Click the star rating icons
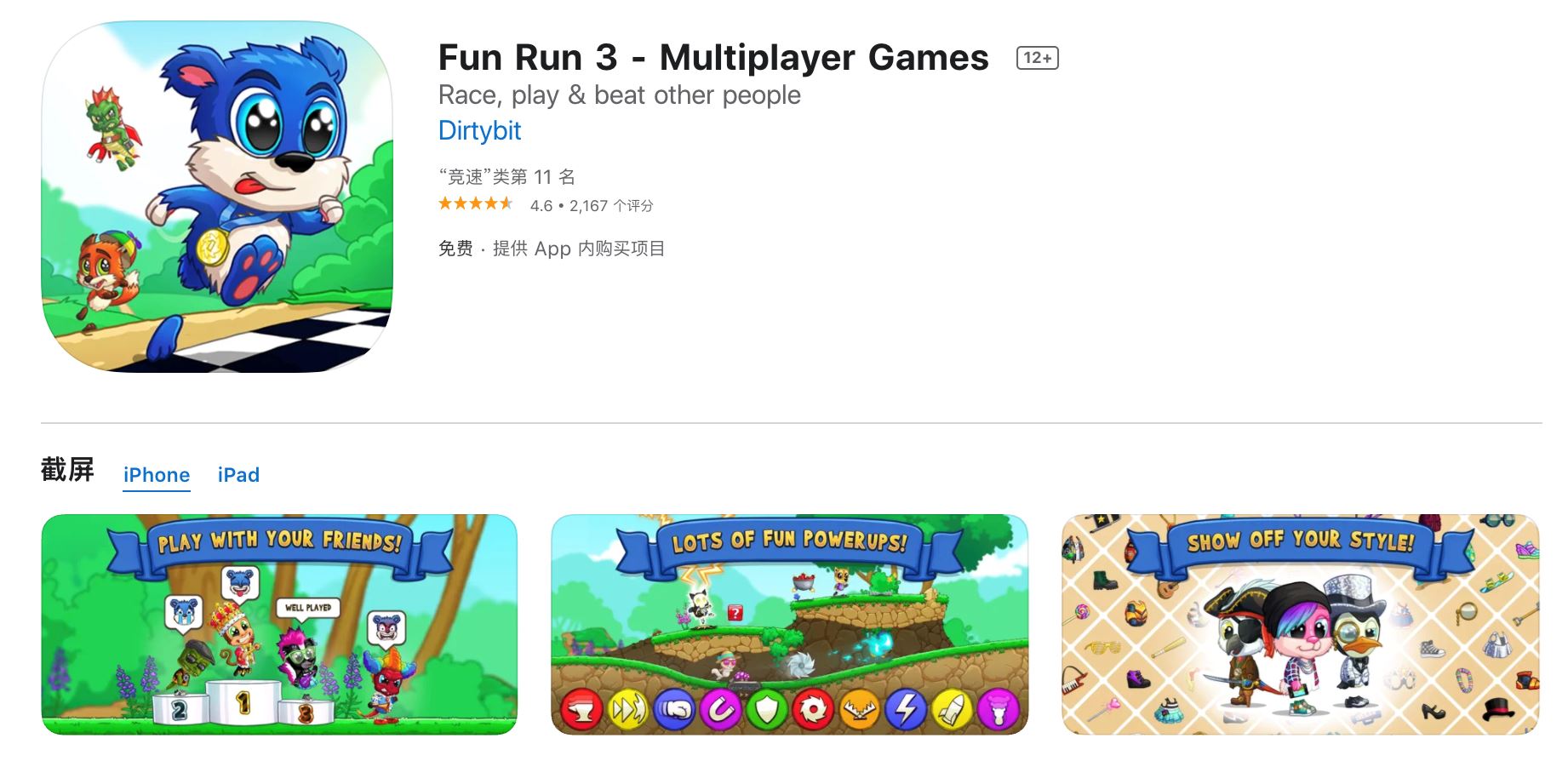The image size is (1568, 761). coord(475,204)
